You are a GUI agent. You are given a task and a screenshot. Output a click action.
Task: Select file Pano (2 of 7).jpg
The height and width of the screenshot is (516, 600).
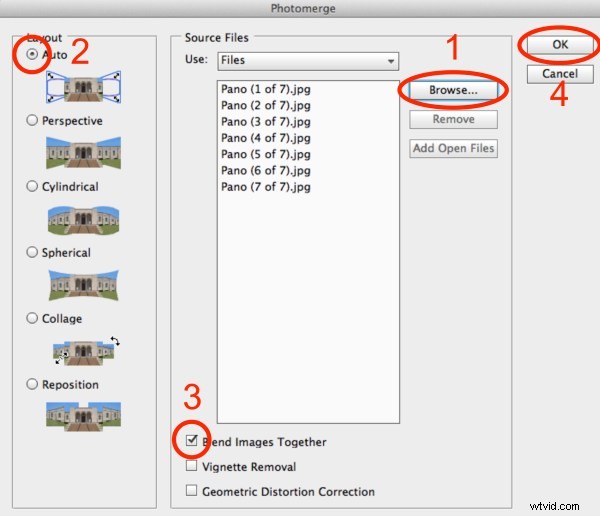click(x=266, y=105)
